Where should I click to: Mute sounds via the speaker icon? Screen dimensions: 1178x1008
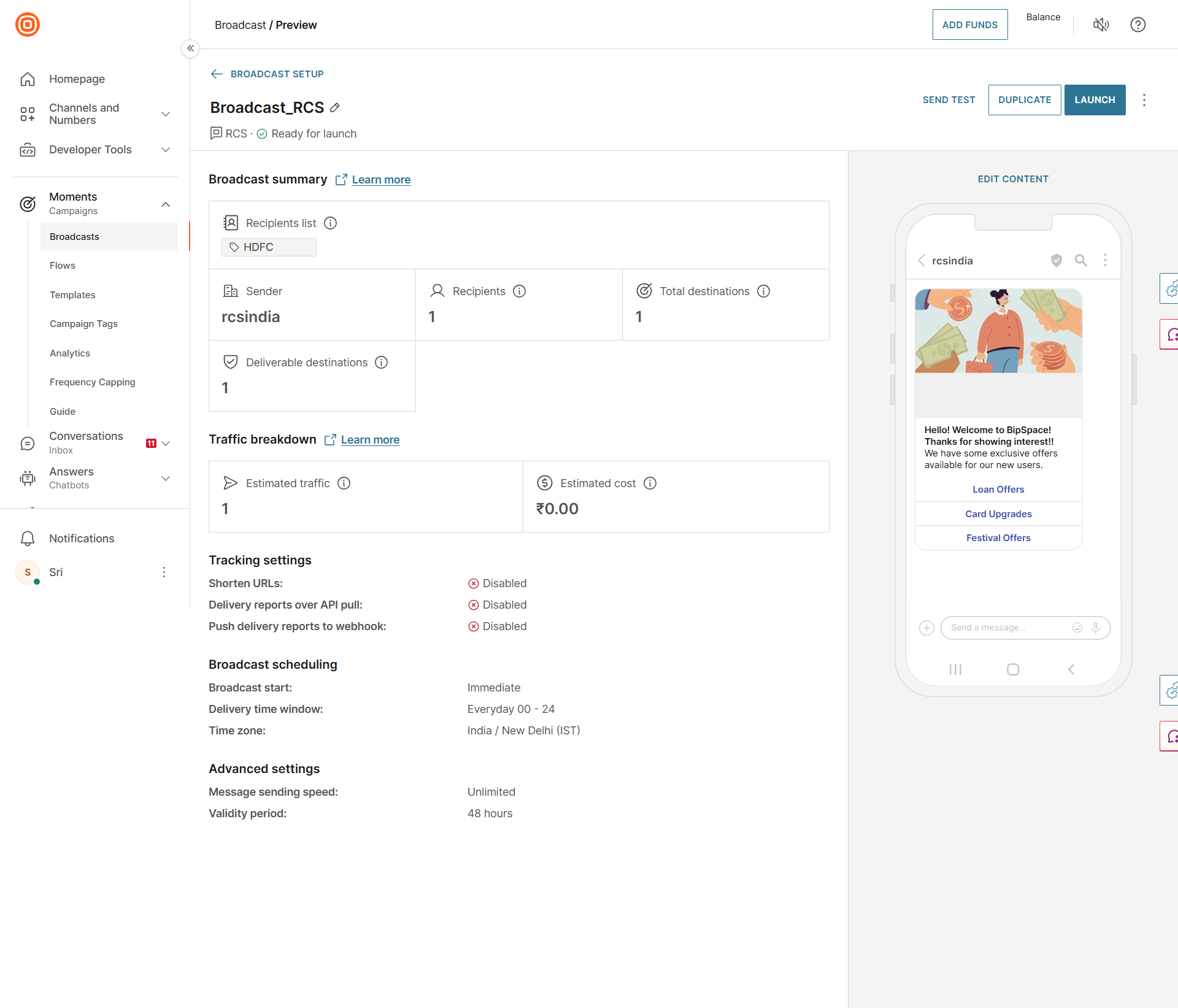[1101, 25]
